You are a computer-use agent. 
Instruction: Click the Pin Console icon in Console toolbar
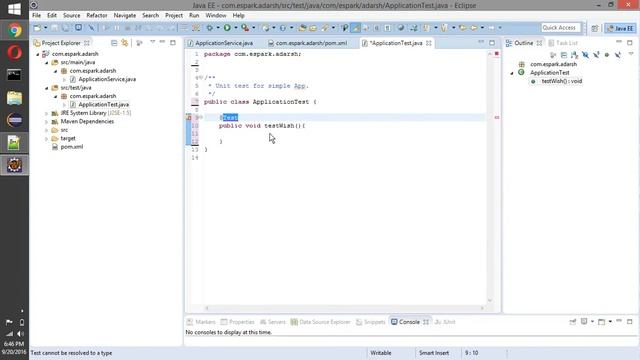point(573,322)
